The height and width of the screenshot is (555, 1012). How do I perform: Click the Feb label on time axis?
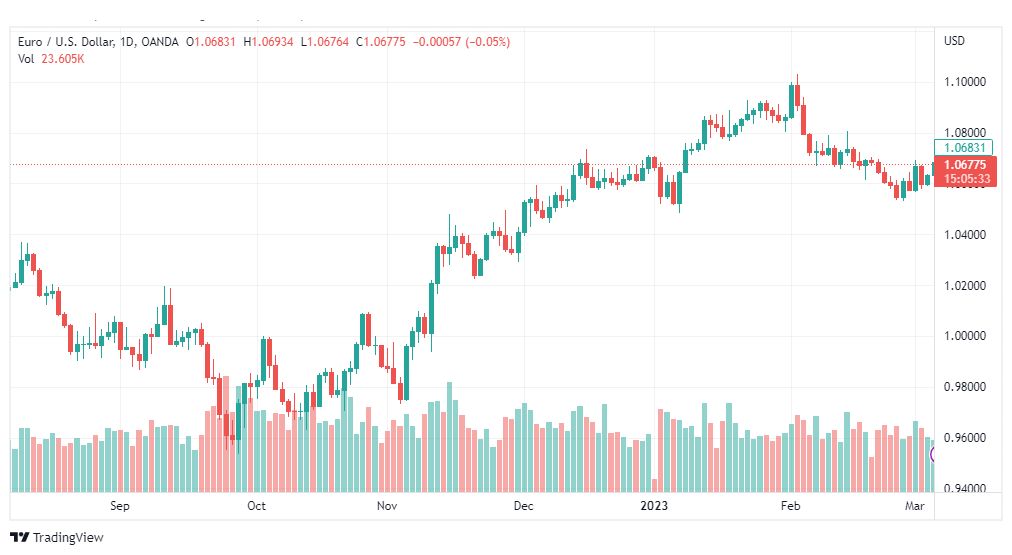[790, 505]
